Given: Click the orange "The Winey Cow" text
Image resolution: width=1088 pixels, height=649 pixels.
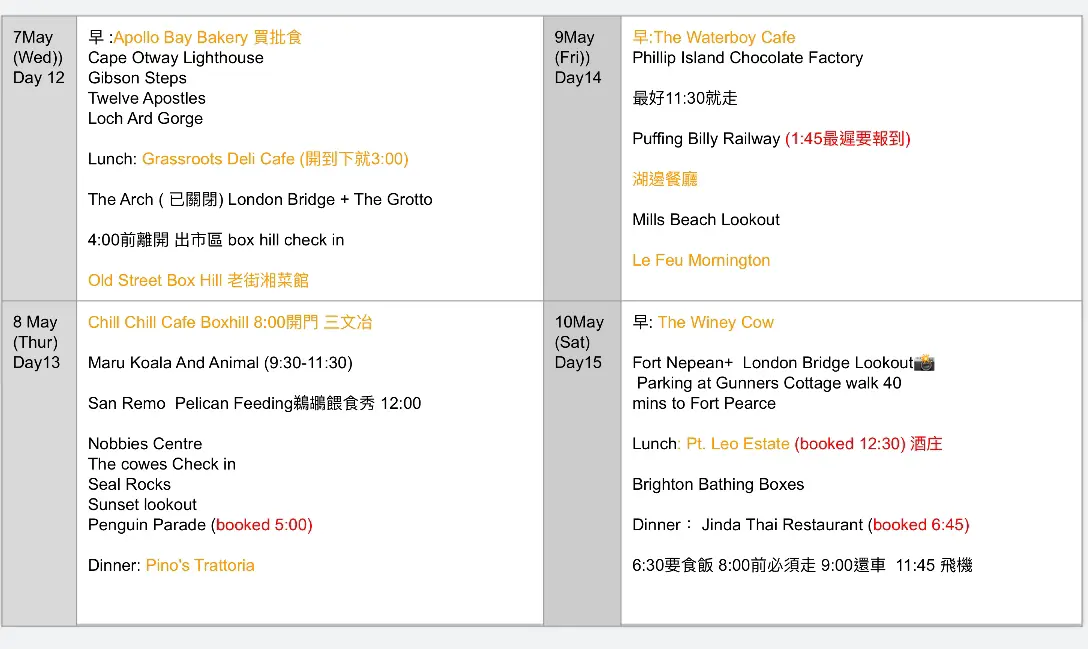Looking at the screenshot, I should 716,322.
